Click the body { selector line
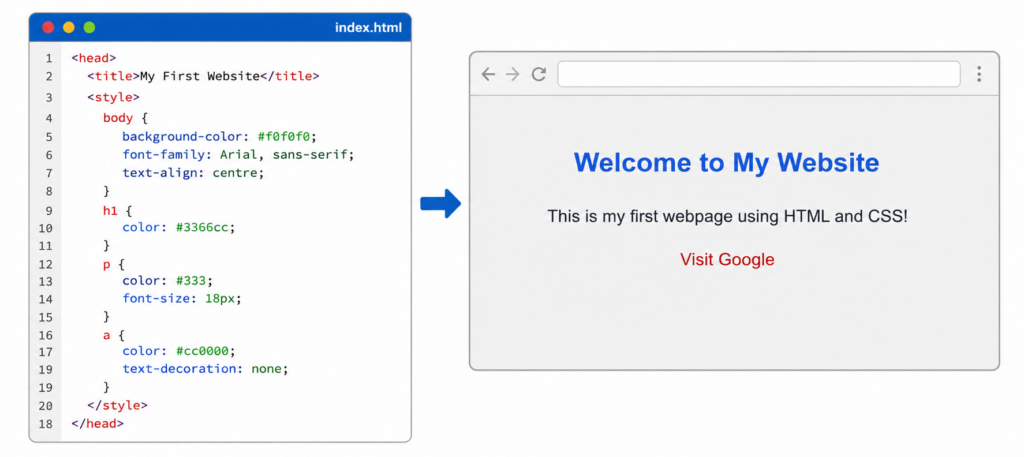1024x457 pixels. [126, 118]
